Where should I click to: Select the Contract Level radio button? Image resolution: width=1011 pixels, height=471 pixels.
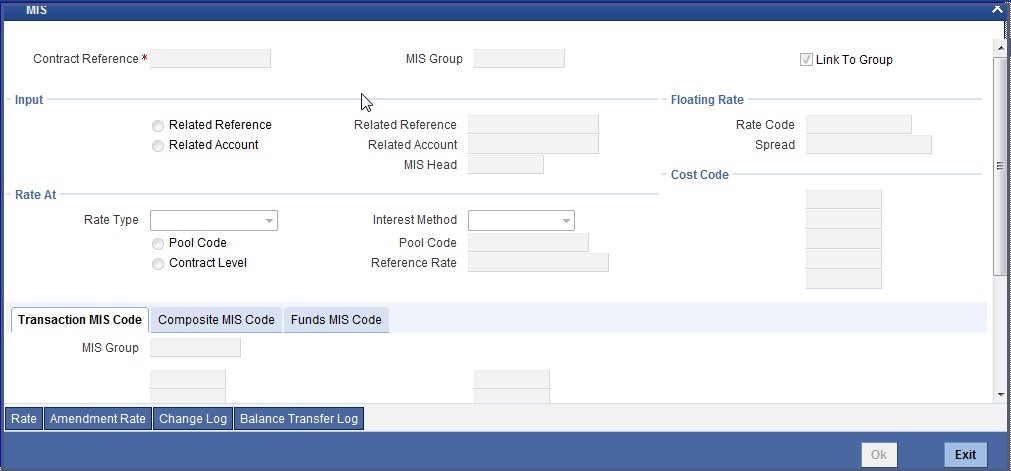coord(158,264)
